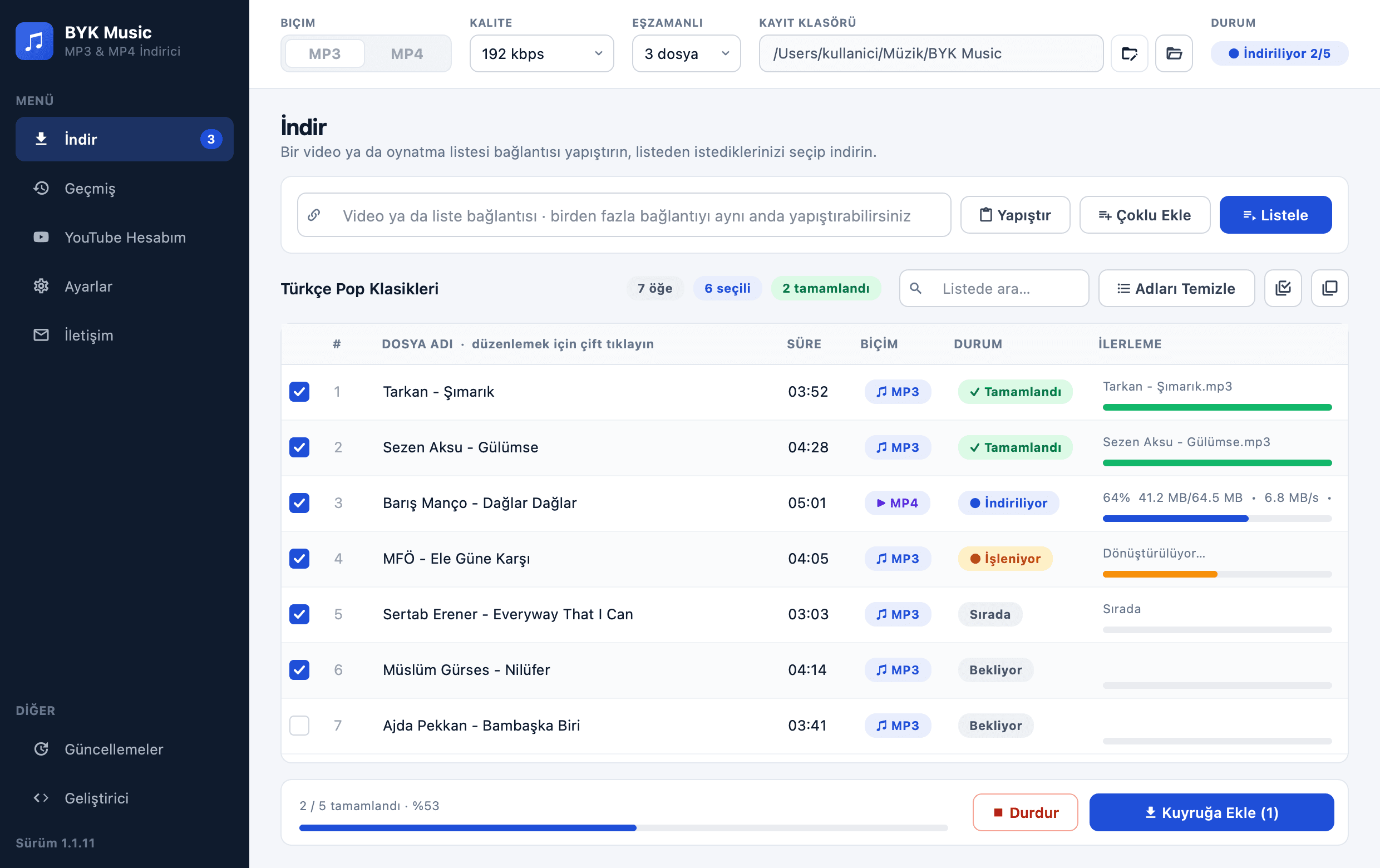
Task: Click the blue Listele button
Action: pyautogui.click(x=1275, y=215)
